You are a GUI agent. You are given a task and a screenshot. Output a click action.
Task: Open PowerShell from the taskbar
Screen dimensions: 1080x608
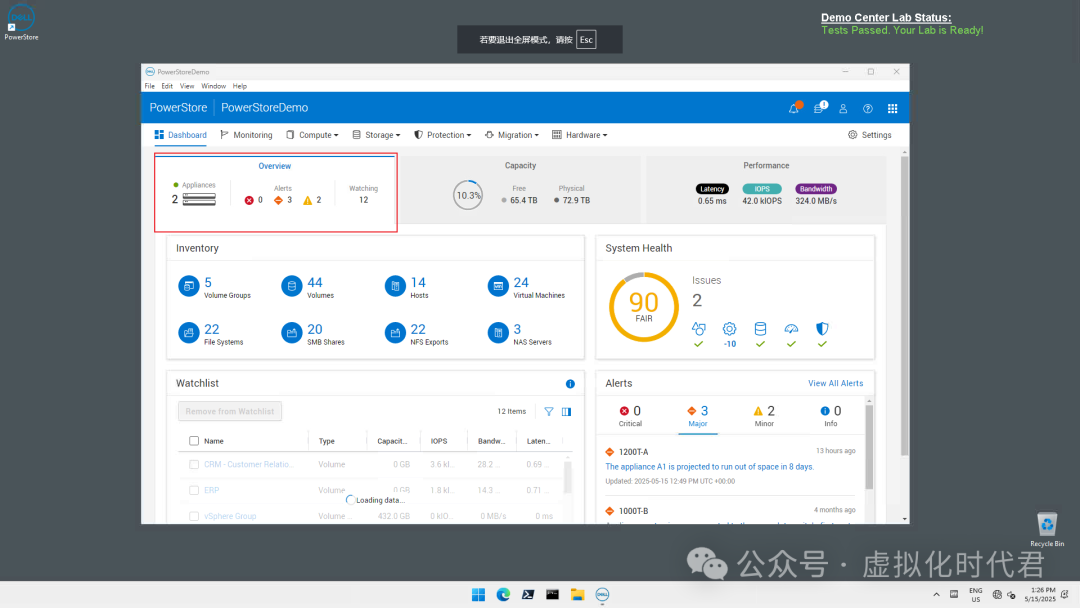pyautogui.click(x=528, y=595)
